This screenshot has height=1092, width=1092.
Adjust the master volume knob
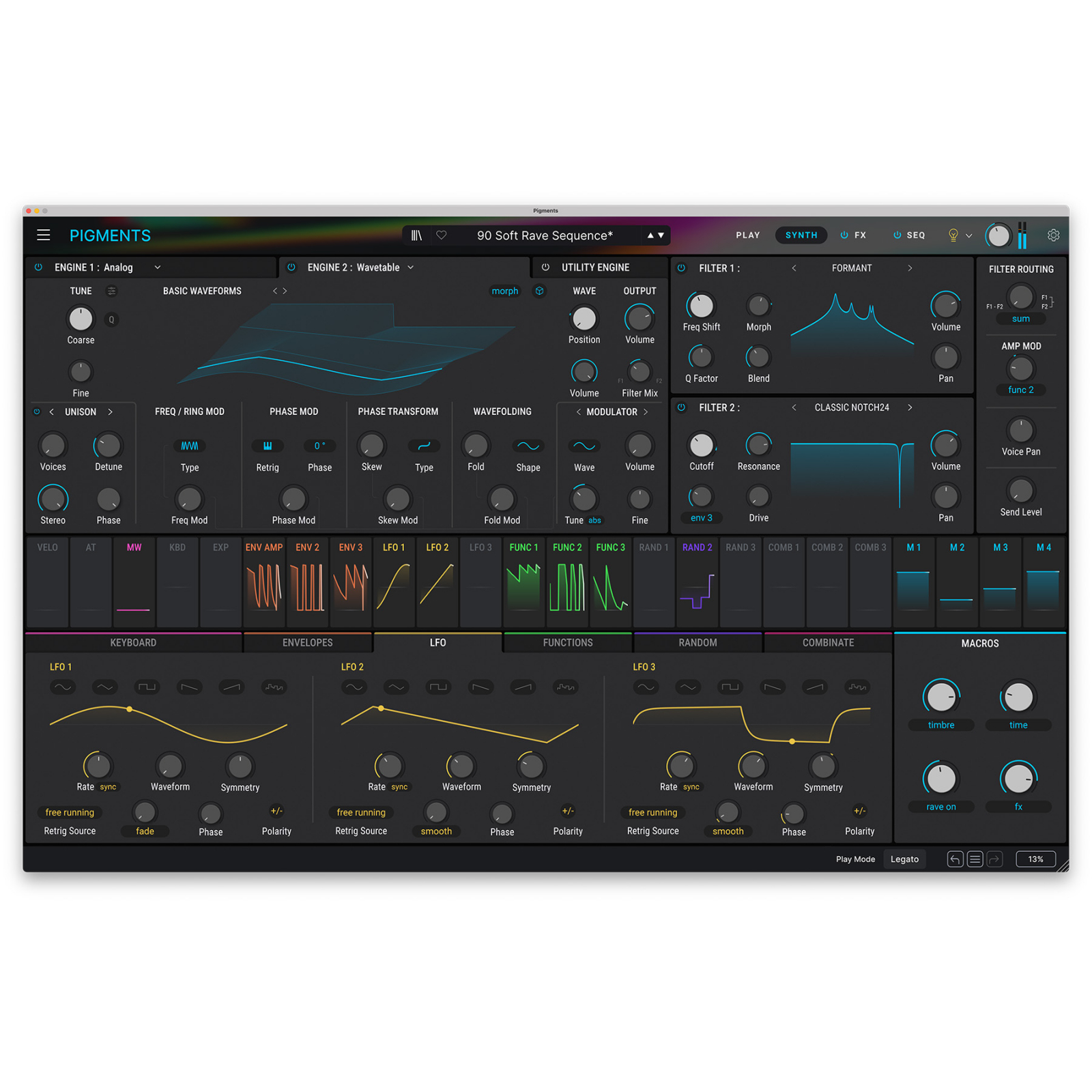tap(998, 236)
